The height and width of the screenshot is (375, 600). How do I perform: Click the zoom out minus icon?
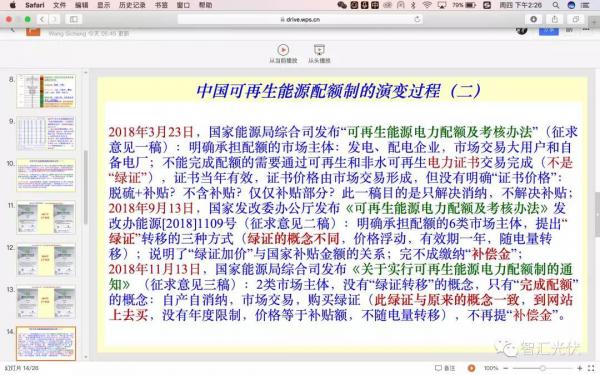(x=505, y=368)
